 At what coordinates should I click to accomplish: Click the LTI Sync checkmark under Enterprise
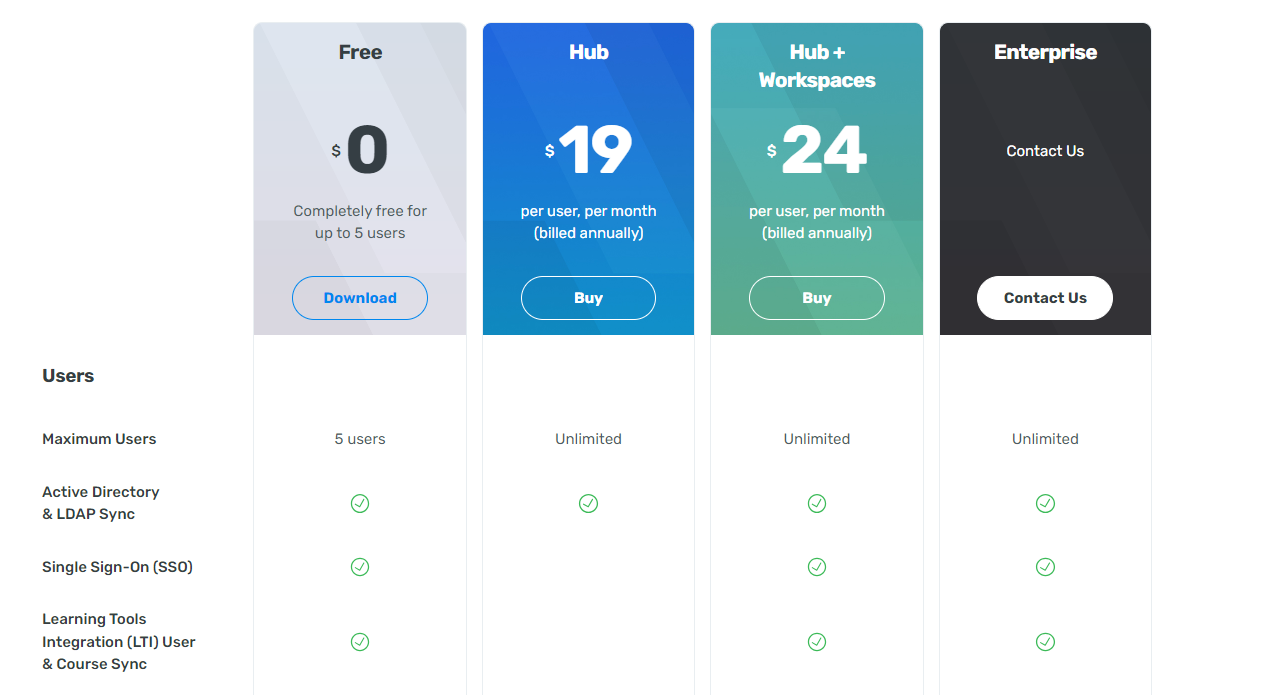pyautogui.click(x=1045, y=641)
